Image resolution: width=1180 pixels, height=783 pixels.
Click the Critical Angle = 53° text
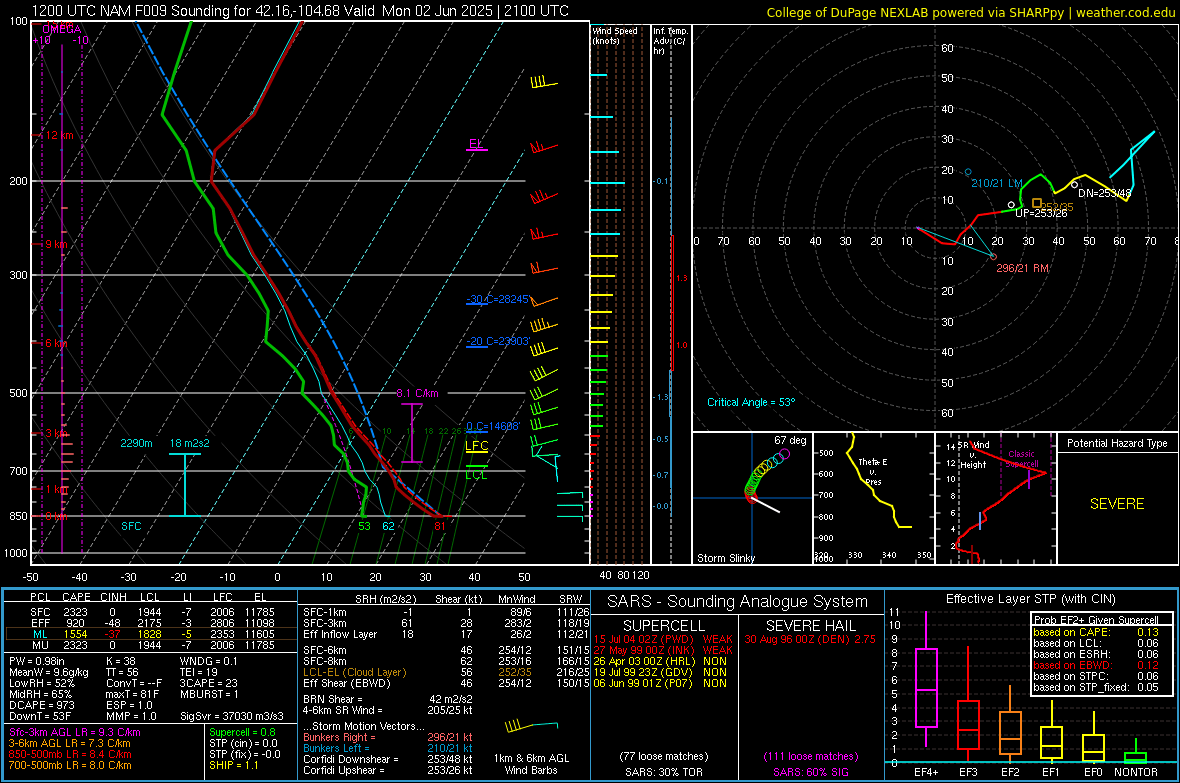[x=751, y=402]
